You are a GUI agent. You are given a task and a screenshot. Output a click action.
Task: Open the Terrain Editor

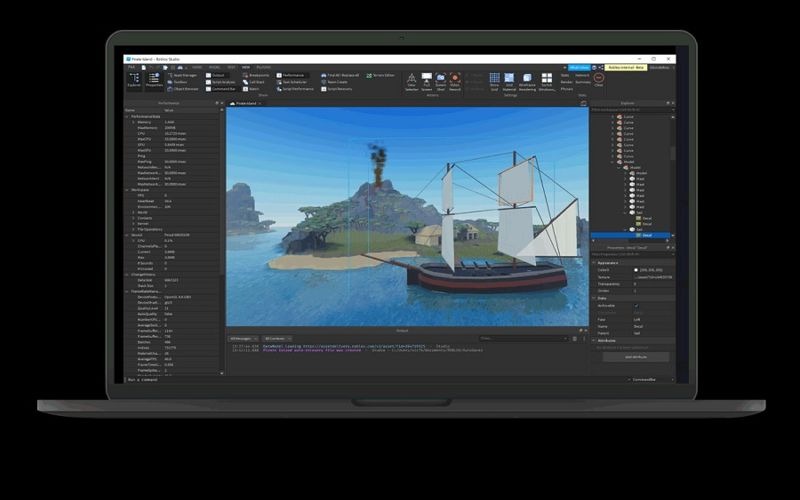click(381, 75)
